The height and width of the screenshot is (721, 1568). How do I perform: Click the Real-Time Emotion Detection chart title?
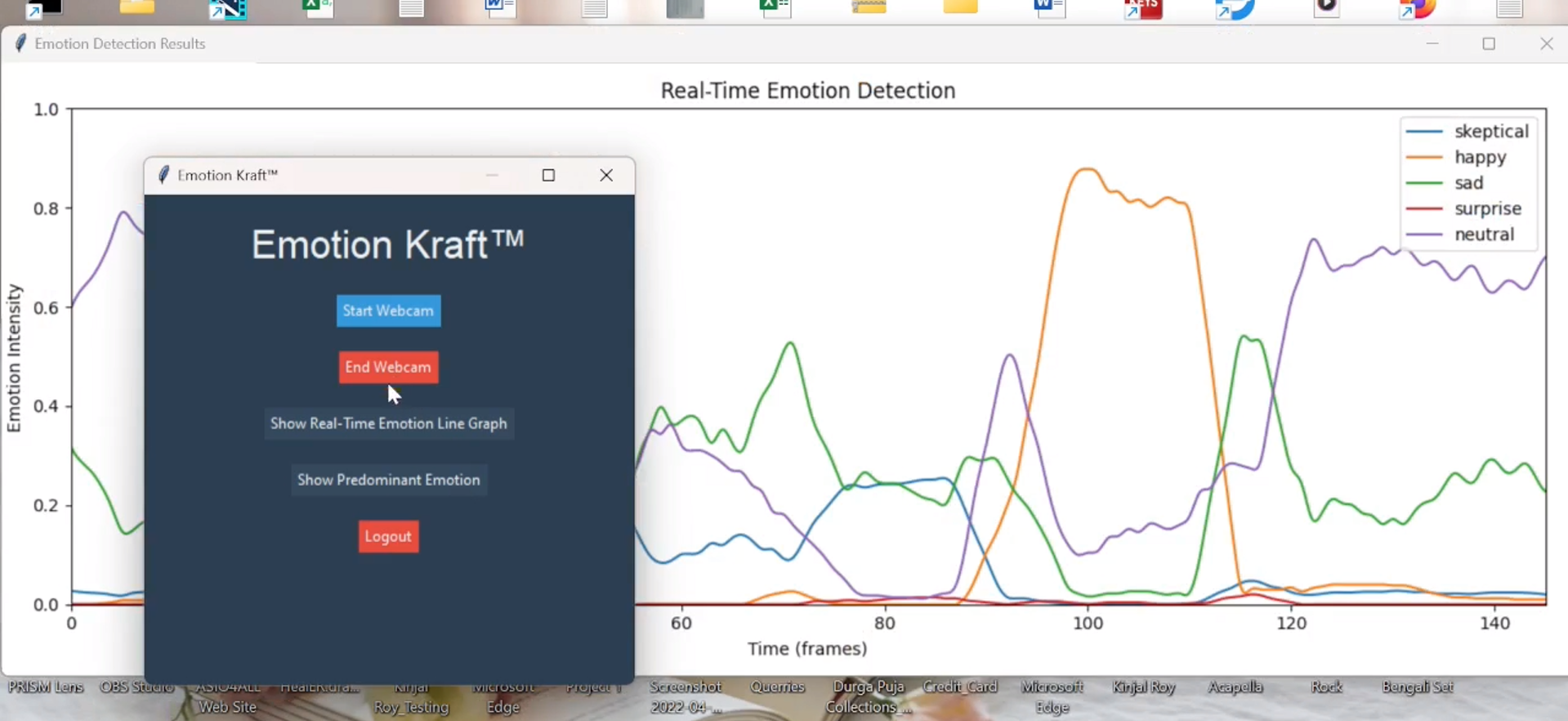(x=807, y=91)
